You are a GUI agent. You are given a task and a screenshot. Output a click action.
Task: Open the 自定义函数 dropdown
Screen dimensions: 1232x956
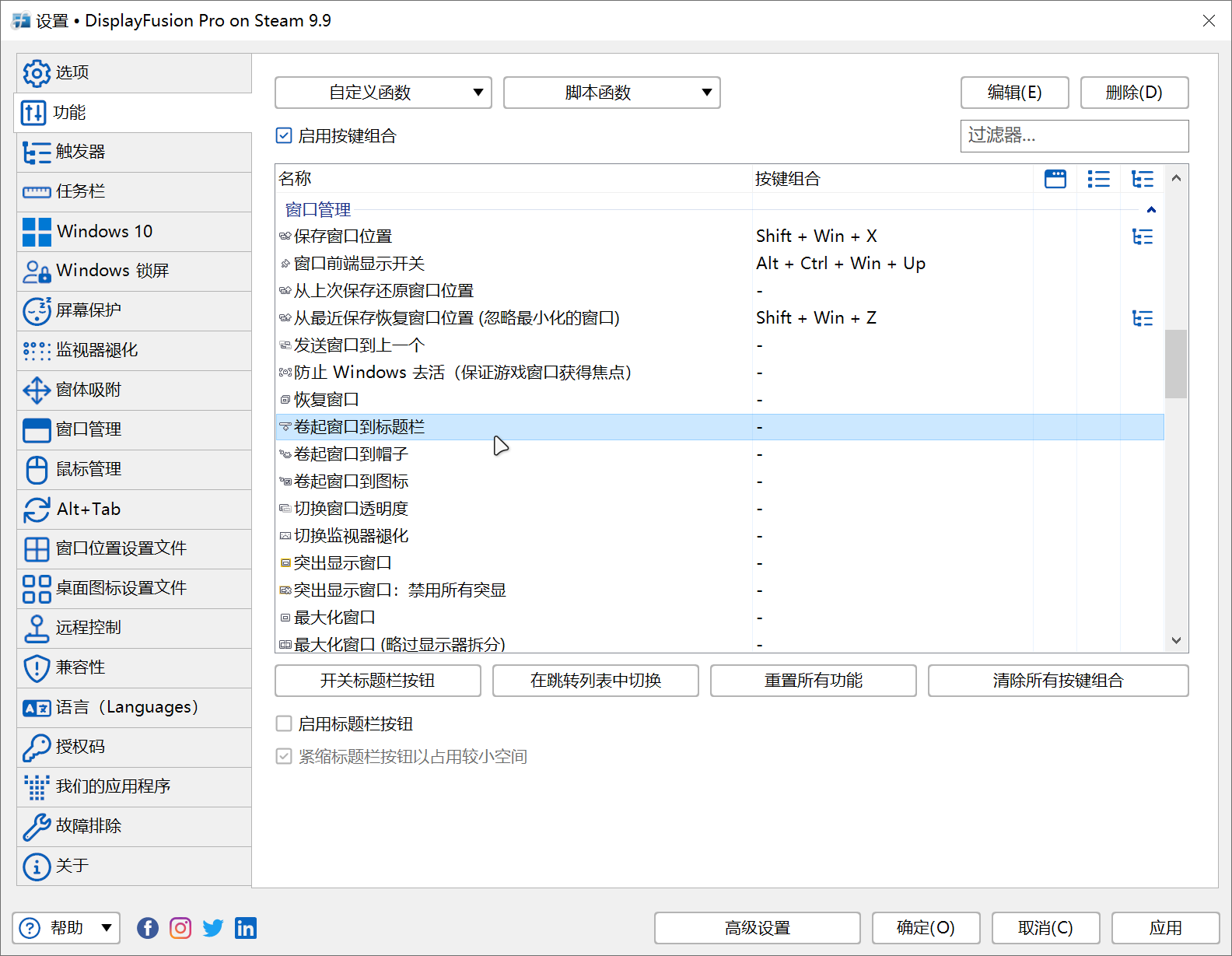pyautogui.click(x=383, y=93)
